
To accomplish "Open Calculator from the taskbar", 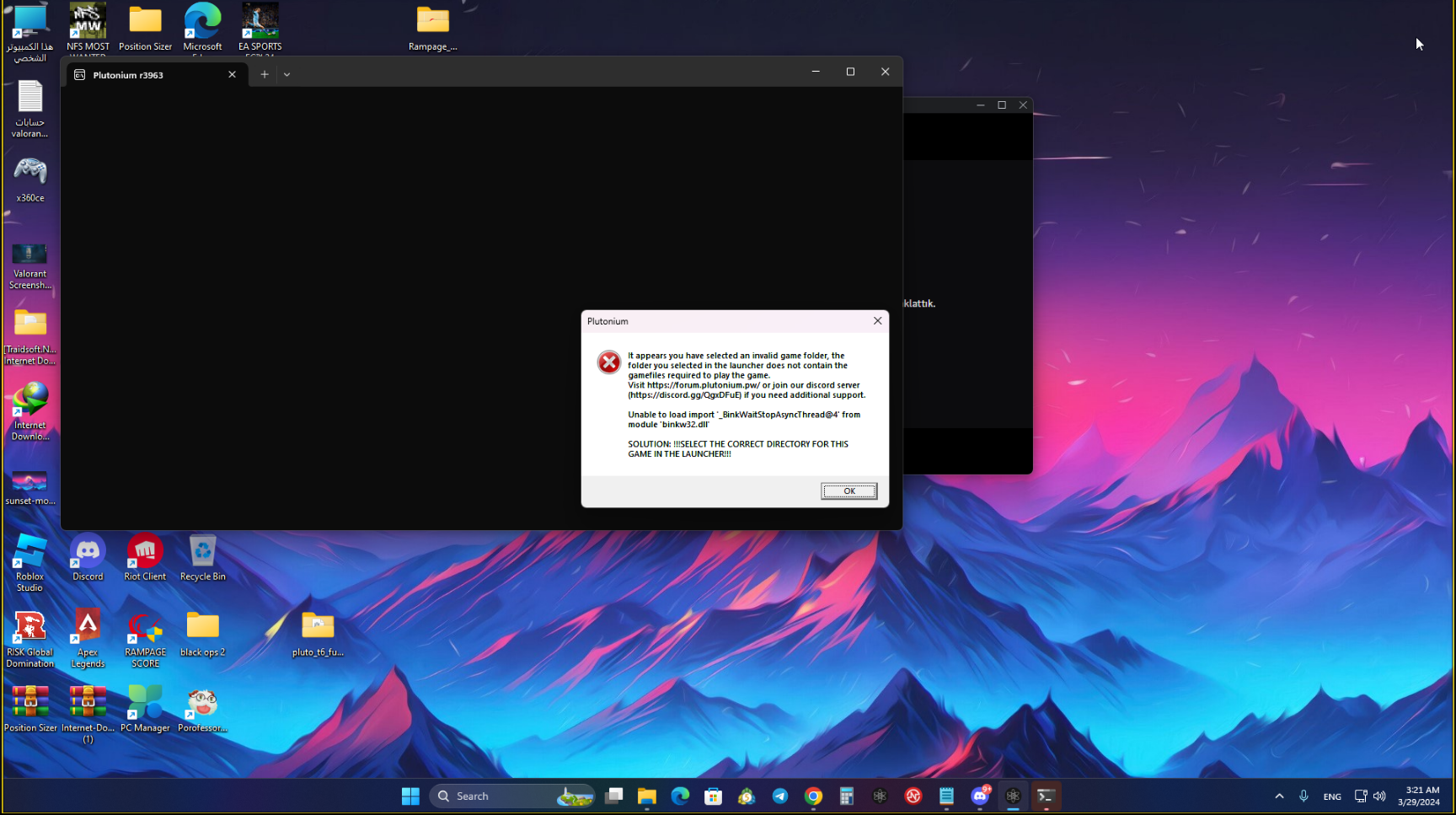I will coord(847,796).
